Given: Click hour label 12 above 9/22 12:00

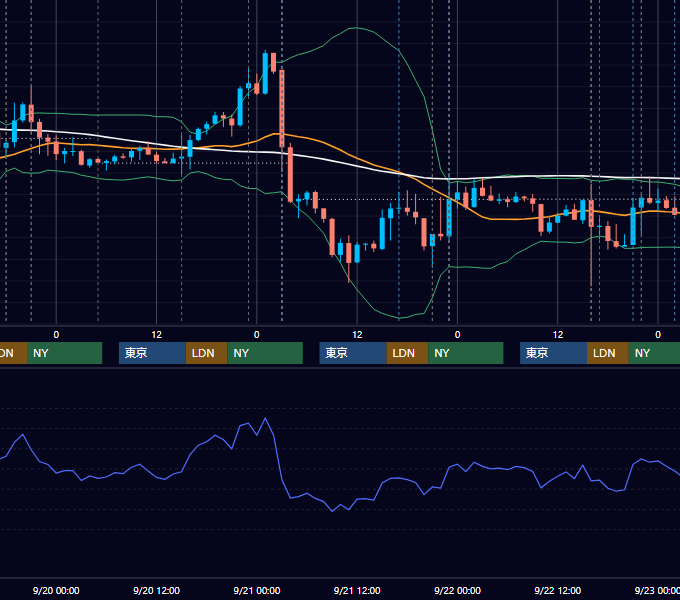Looking at the screenshot, I should (558, 335).
